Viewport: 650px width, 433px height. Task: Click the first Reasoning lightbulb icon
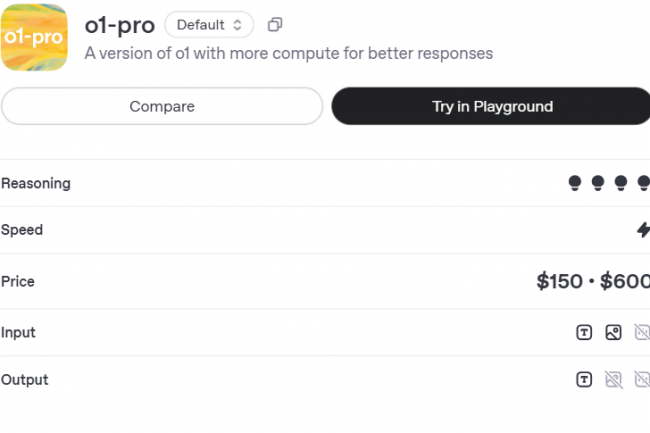click(x=575, y=183)
